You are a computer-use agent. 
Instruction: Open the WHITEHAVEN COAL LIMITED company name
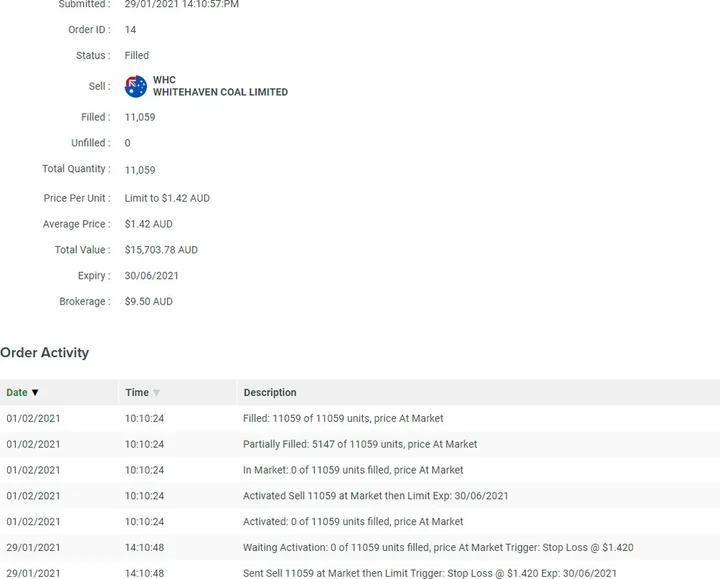coord(220,92)
